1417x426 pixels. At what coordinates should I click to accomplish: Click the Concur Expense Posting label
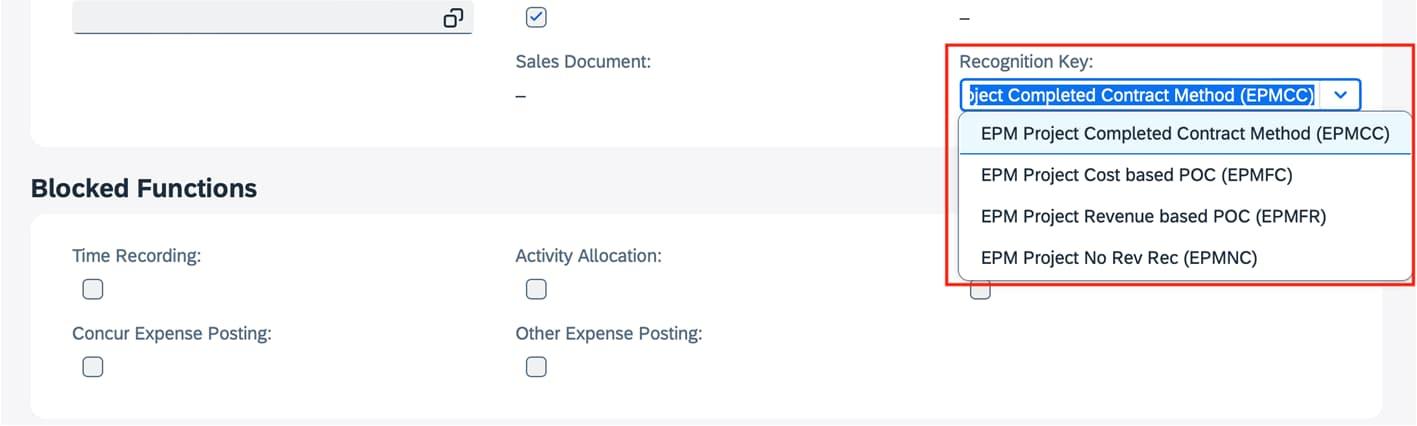point(172,333)
